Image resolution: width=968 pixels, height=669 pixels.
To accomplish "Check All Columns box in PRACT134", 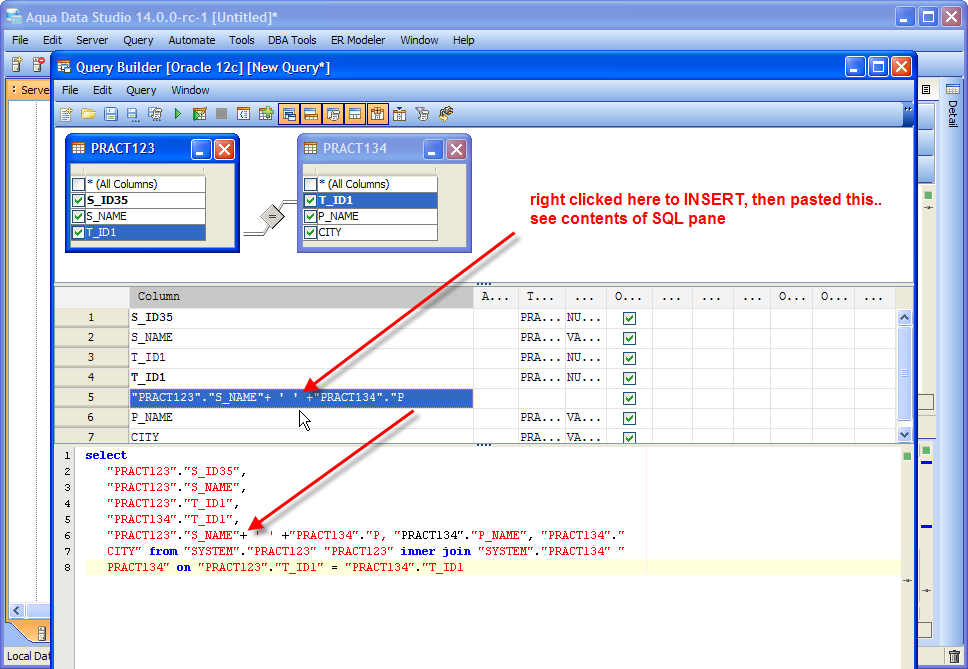I will (311, 184).
